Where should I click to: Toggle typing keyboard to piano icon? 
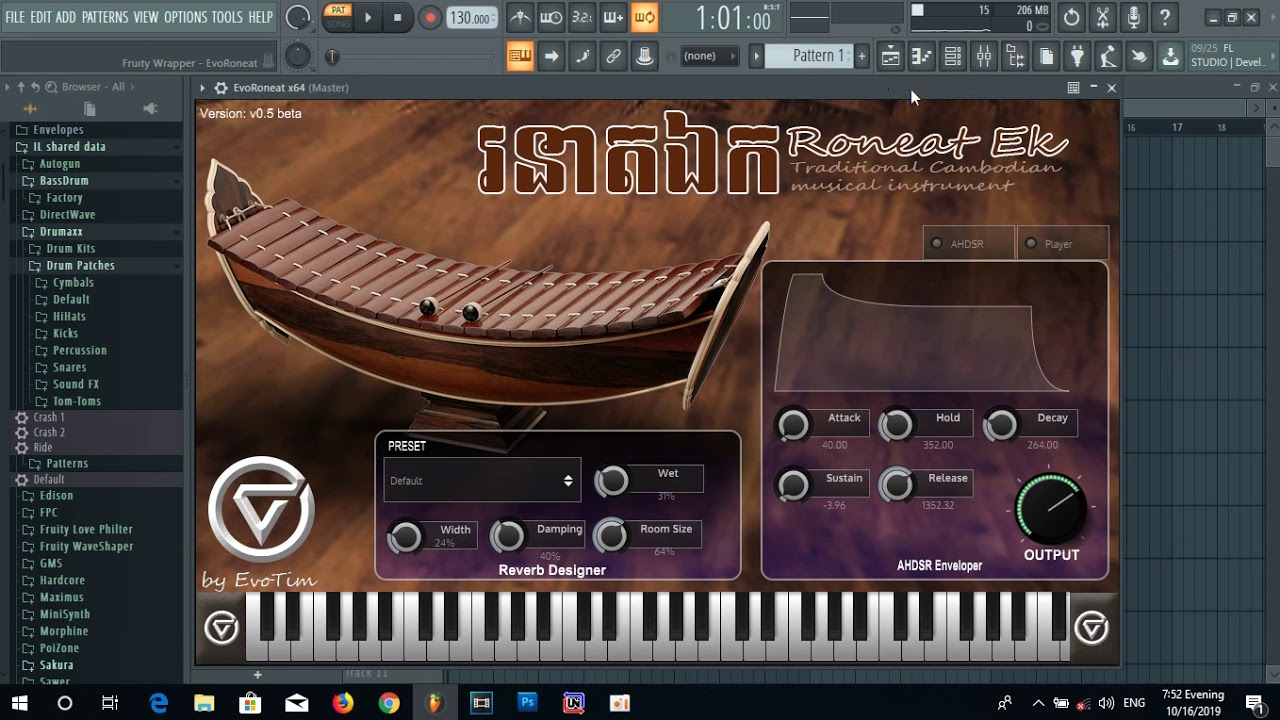[520, 56]
